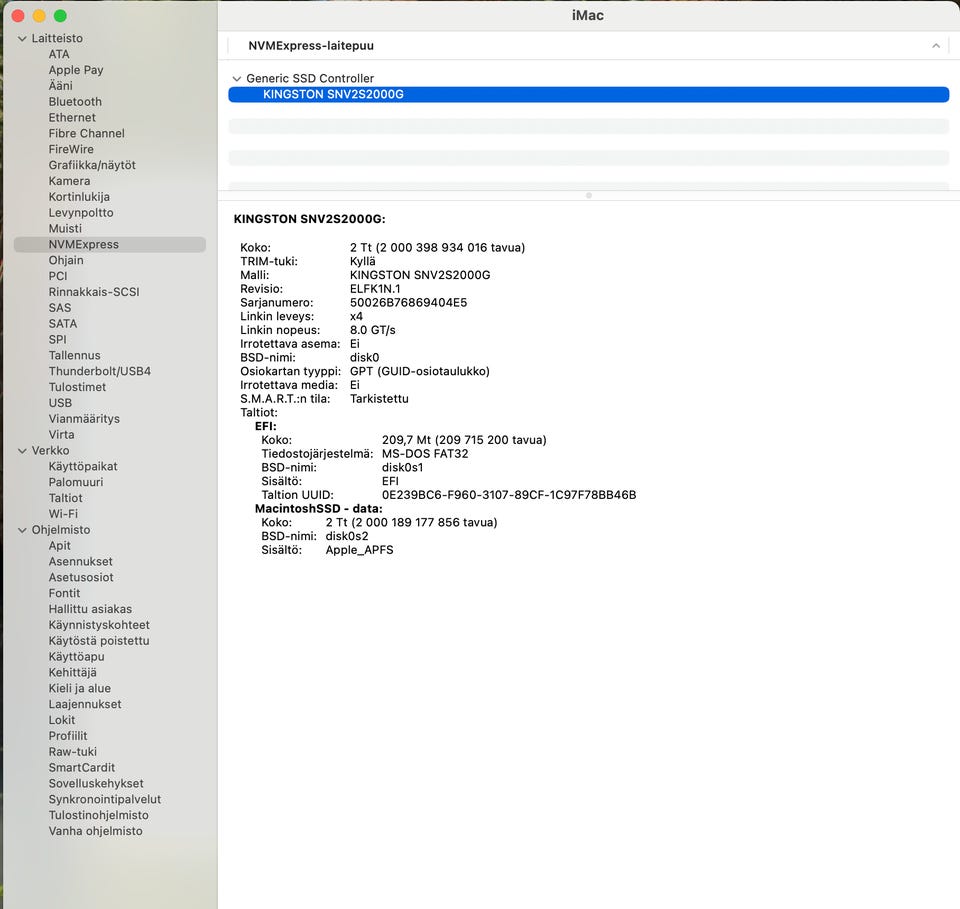Open Tallennus in the sidebar

[x=74, y=356]
